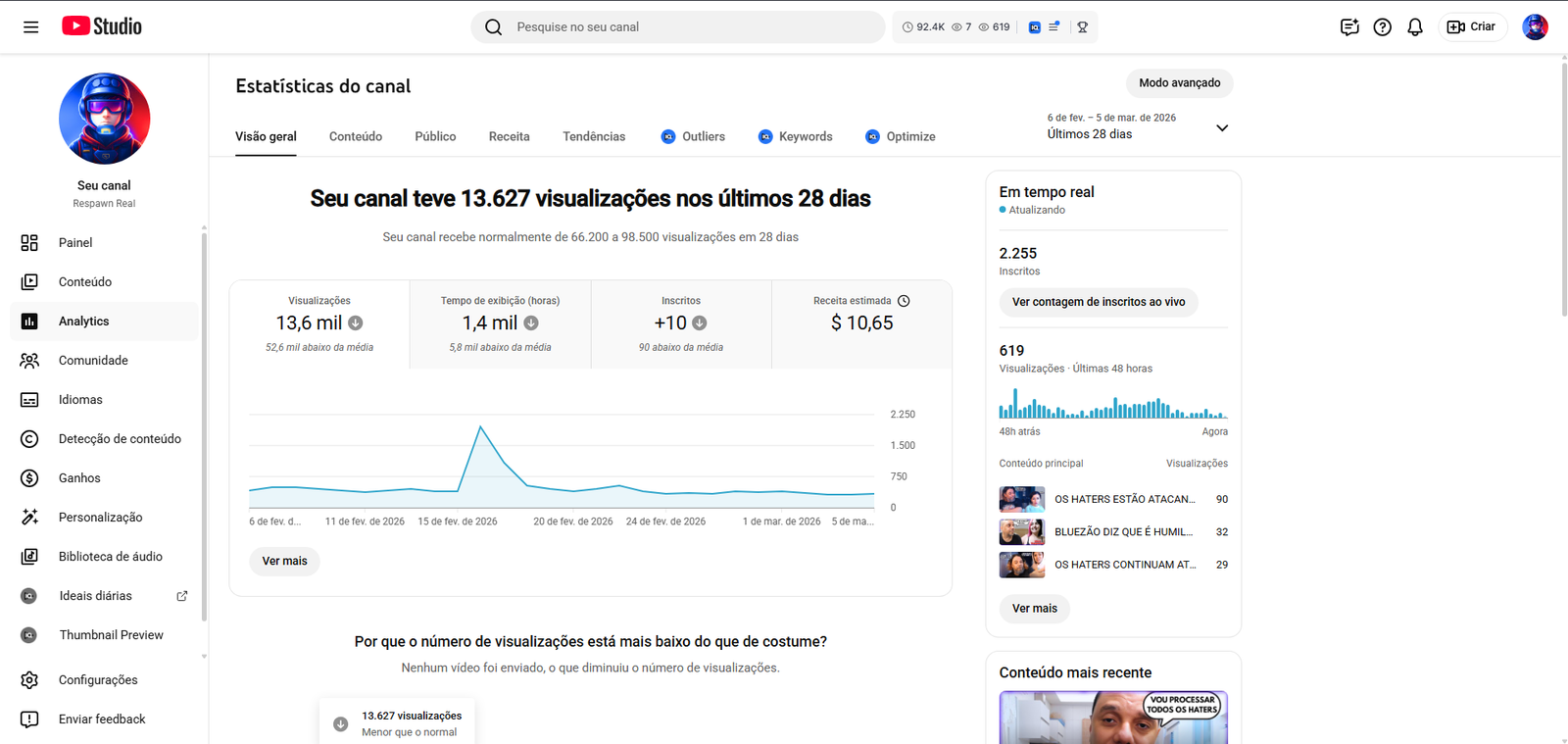
Task: Click the Personalização magic wand icon
Action: tap(29, 518)
